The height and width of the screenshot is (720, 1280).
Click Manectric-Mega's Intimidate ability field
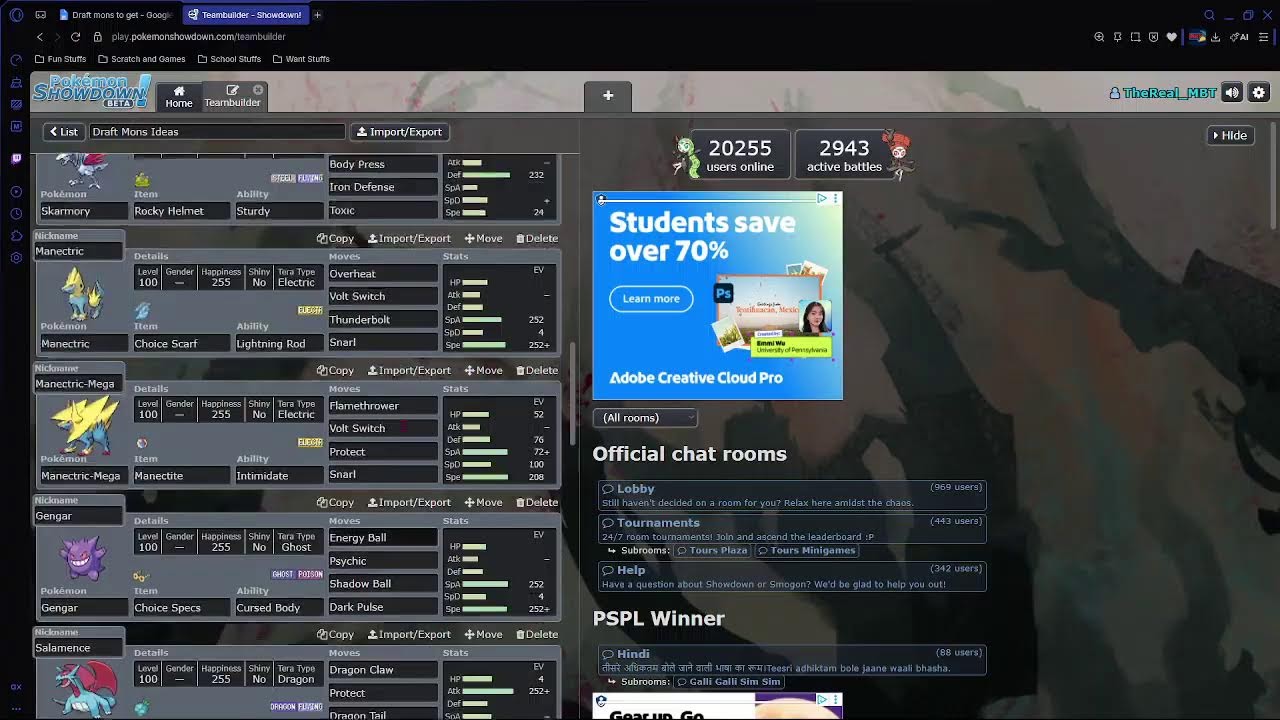(279, 476)
